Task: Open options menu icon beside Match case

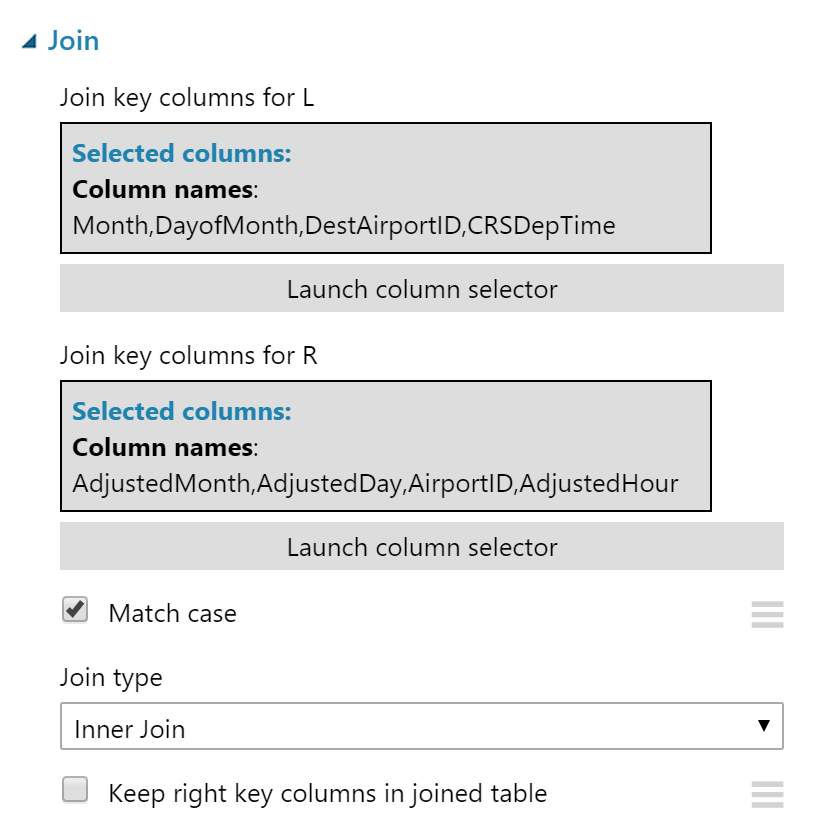Action: click(767, 614)
